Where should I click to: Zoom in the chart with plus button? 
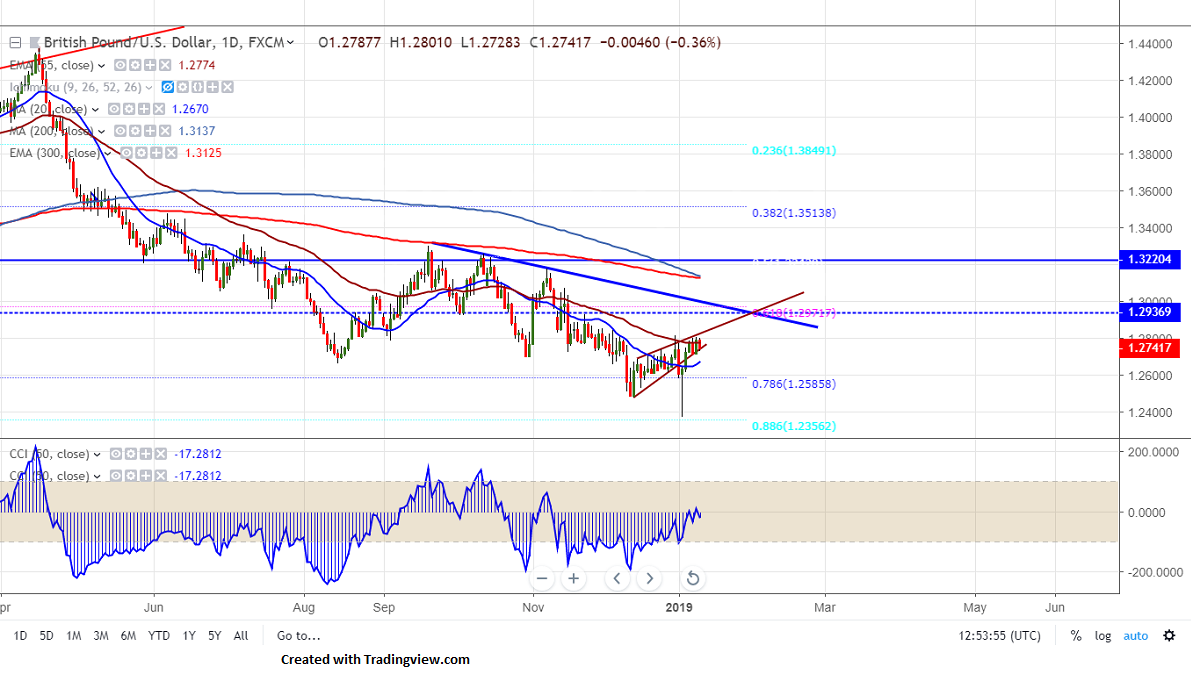pos(573,579)
